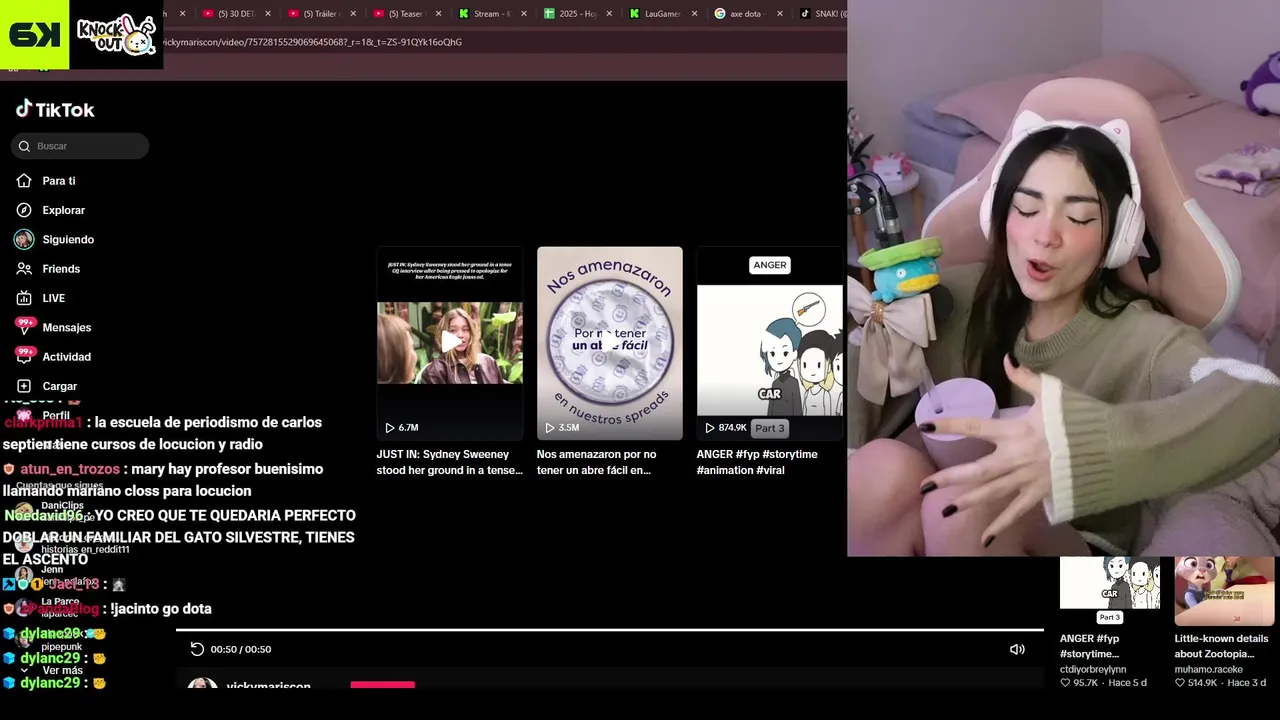
Task: Open the ANGER #fyp #storytime sidebar video
Action: coord(1110,591)
